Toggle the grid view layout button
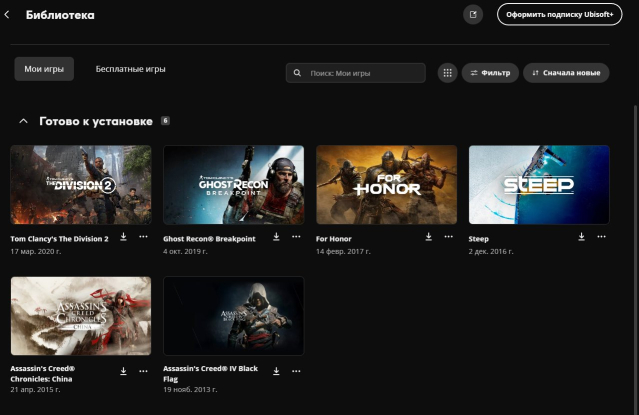The width and height of the screenshot is (639, 415). pyautogui.click(x=447, y=73)
